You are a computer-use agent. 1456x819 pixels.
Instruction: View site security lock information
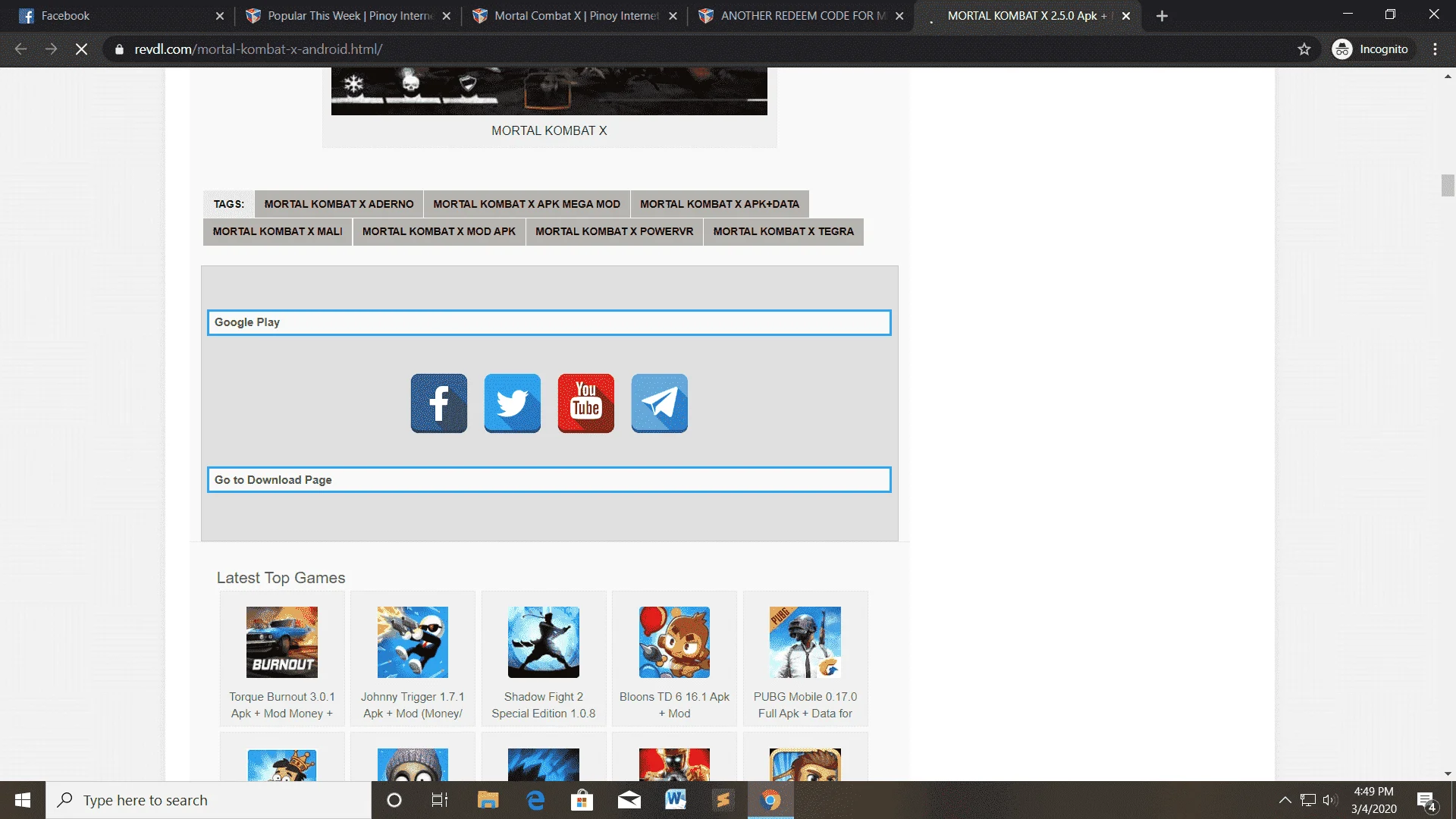pos(119,49)
